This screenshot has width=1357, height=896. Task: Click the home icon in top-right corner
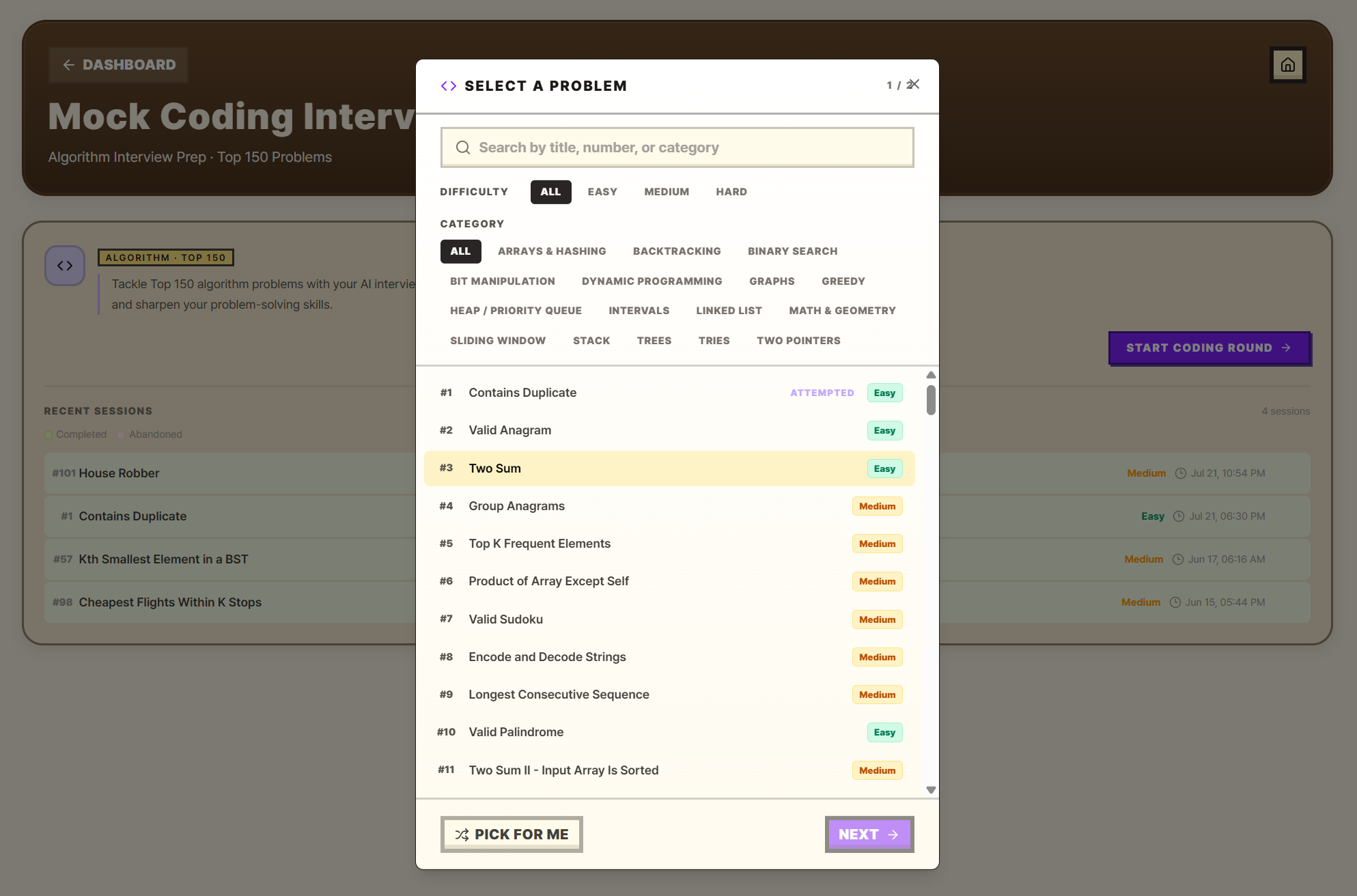tap(1287, 65)
